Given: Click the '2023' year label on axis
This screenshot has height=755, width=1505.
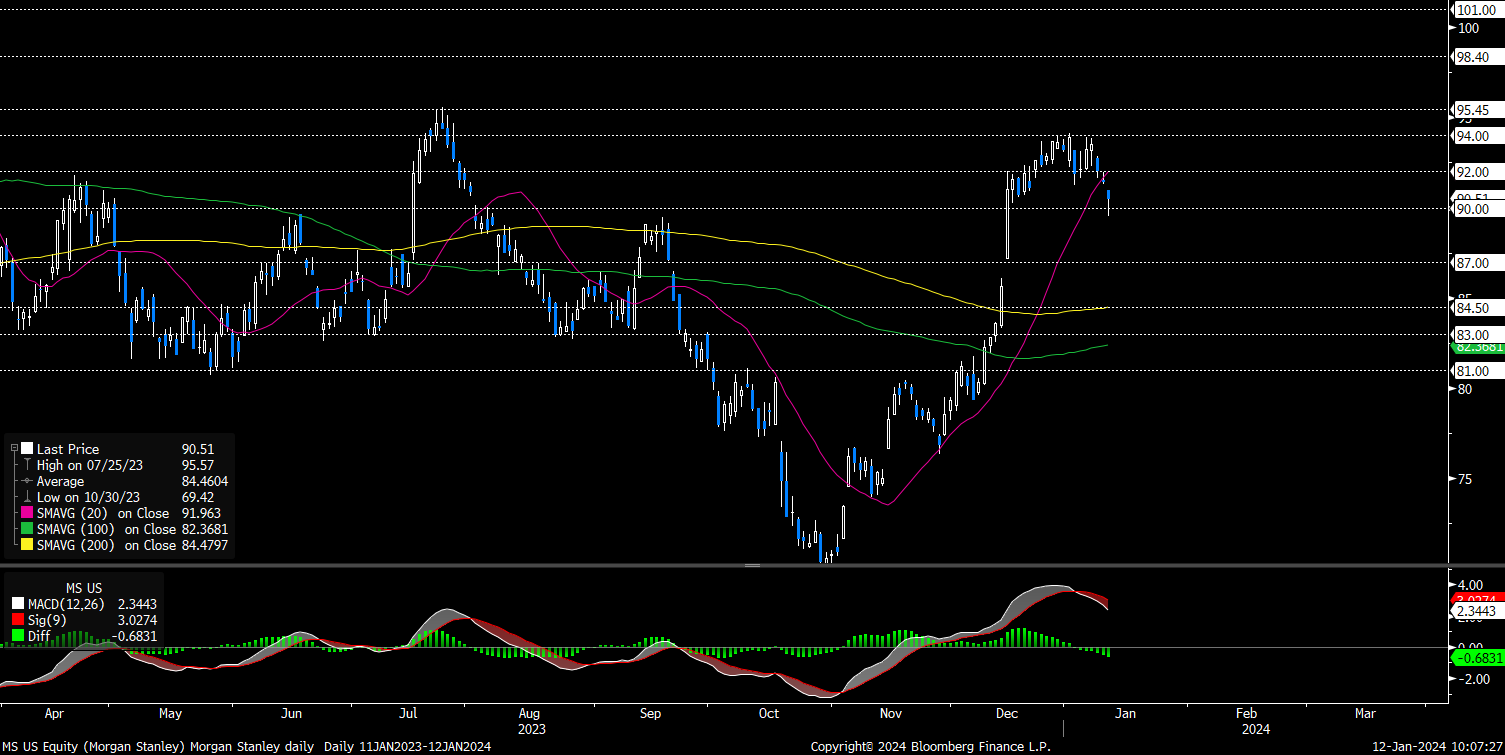Looking at the screenshot, I should click(532, 729).
